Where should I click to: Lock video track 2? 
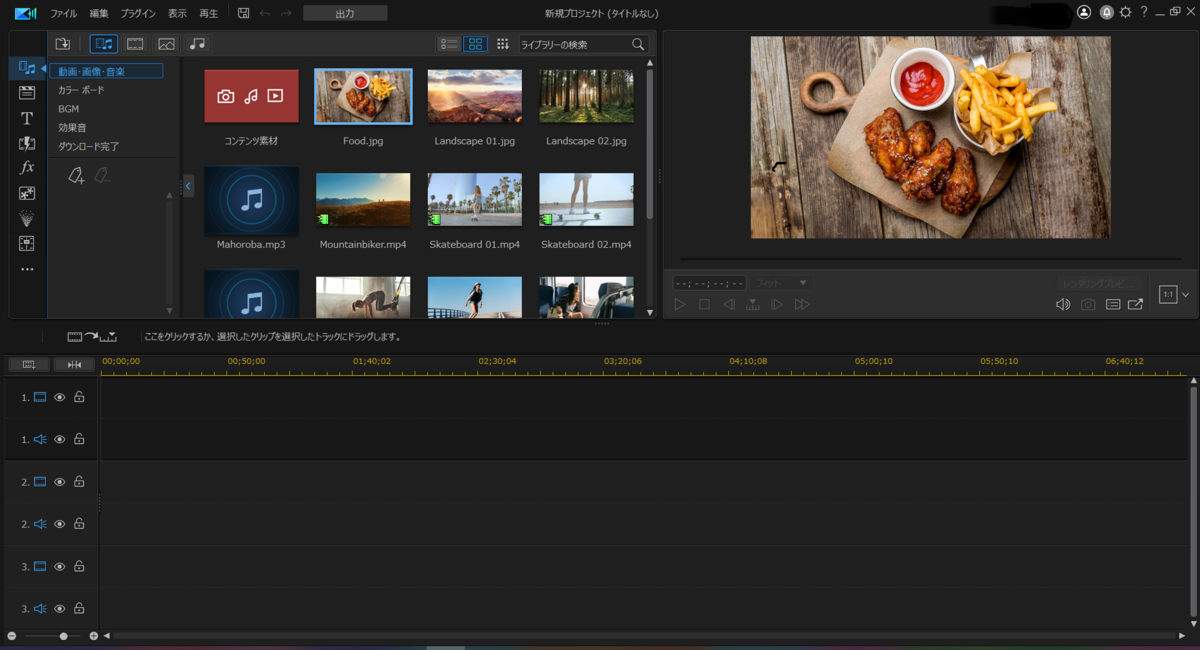coord(79,481)
